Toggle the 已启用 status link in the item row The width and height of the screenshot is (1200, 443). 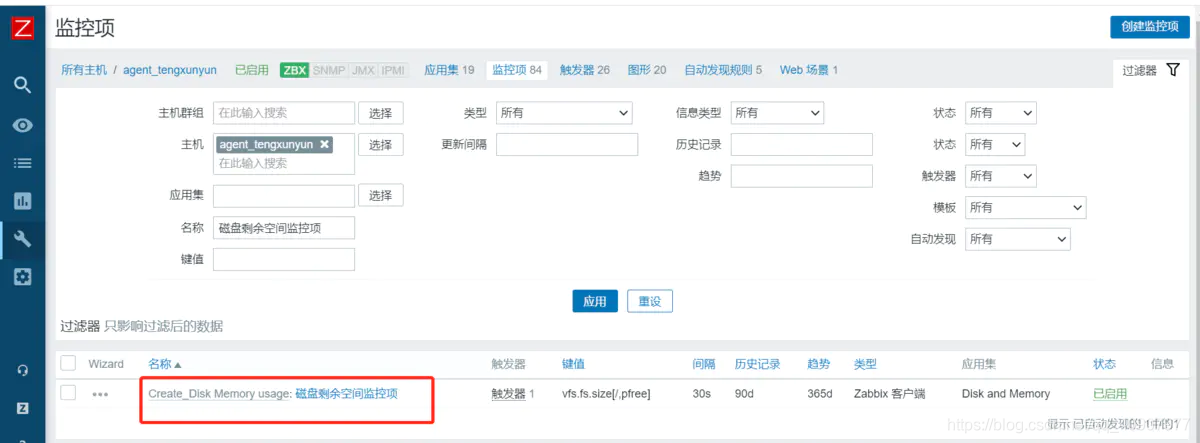point(1110,394)
